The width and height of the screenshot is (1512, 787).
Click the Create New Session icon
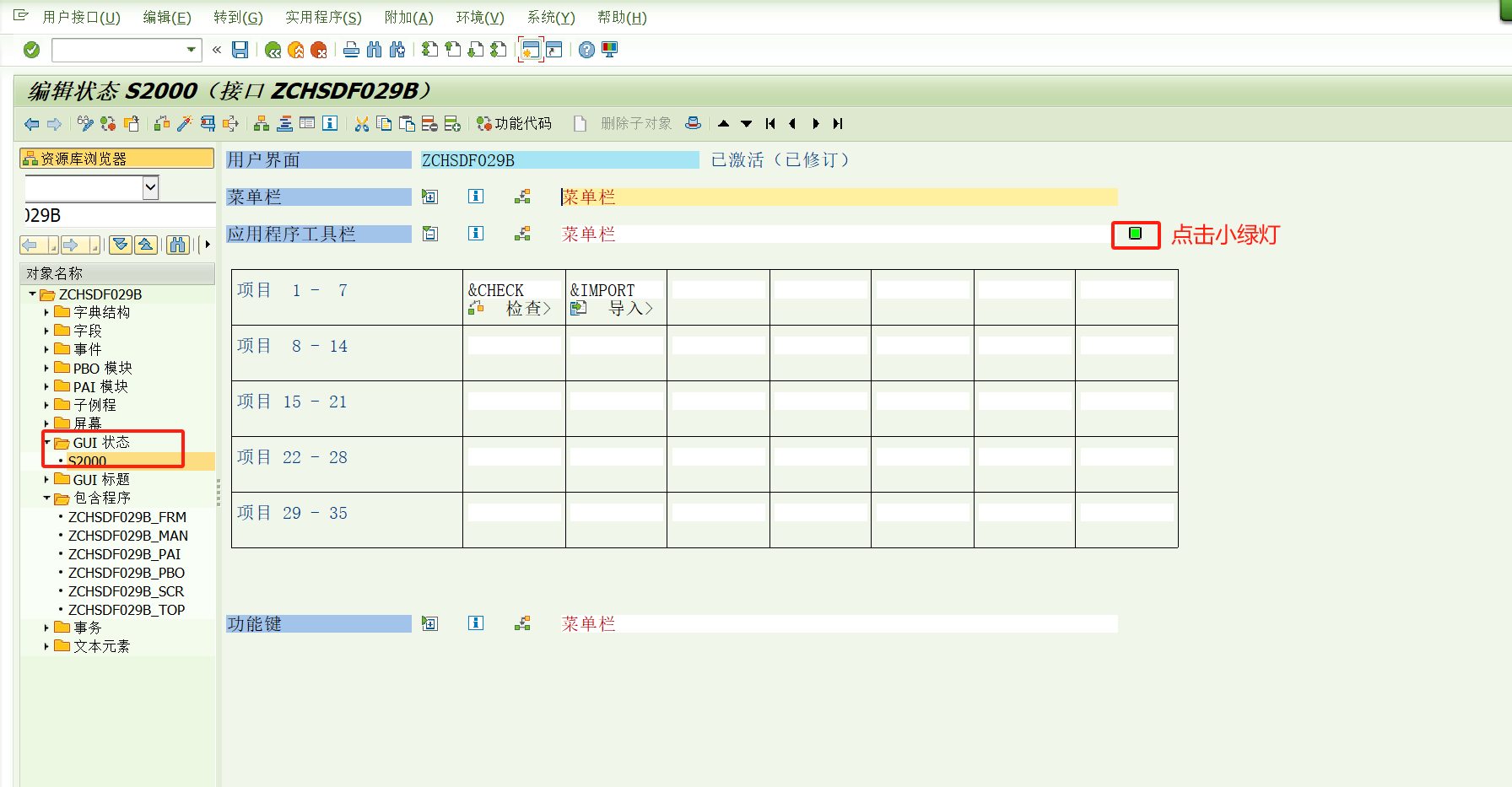click(530, 50)
